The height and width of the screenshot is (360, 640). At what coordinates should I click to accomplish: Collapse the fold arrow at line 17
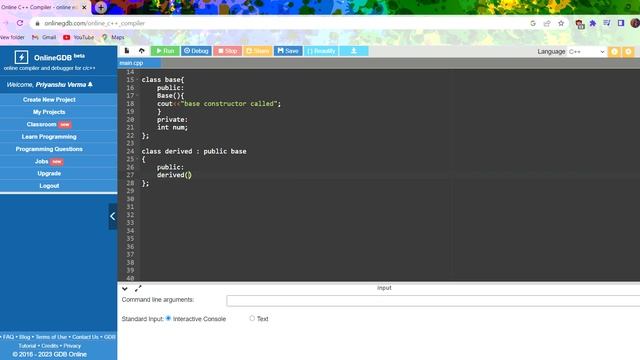pos(138,96)
